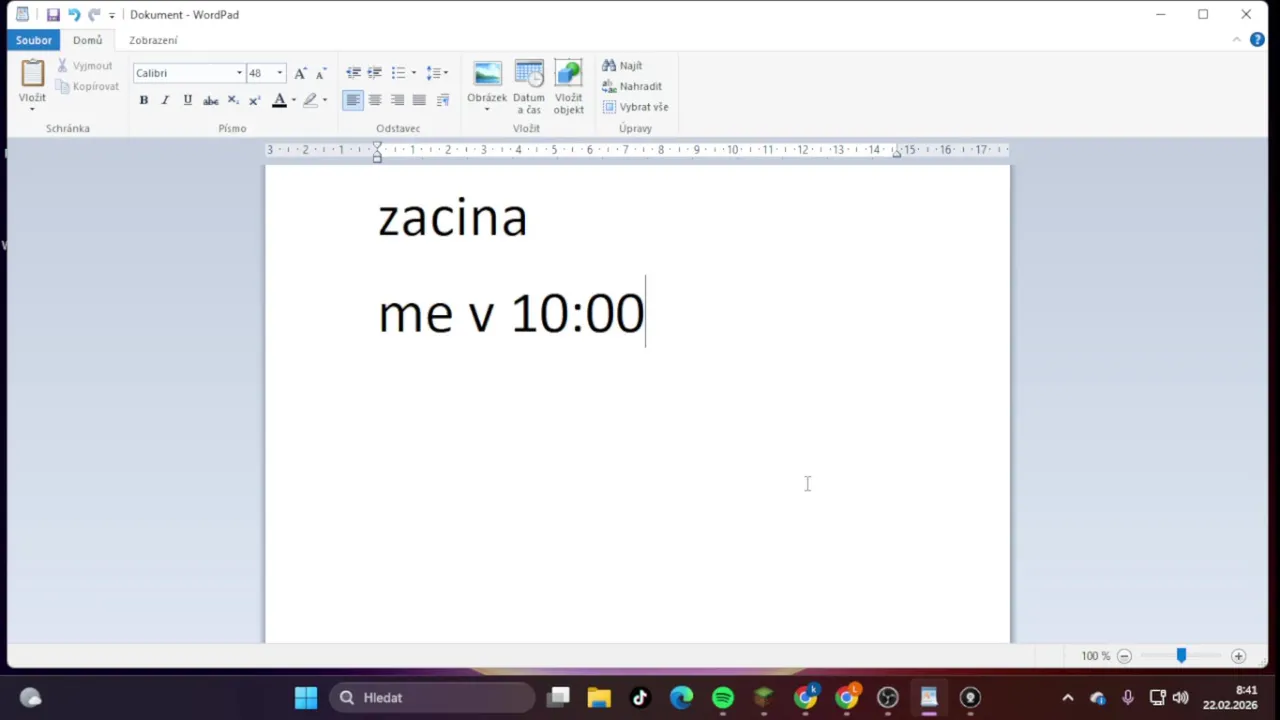Open the Soubor file menu
The image size is (1280, 720).
click(x=34, y=40)
